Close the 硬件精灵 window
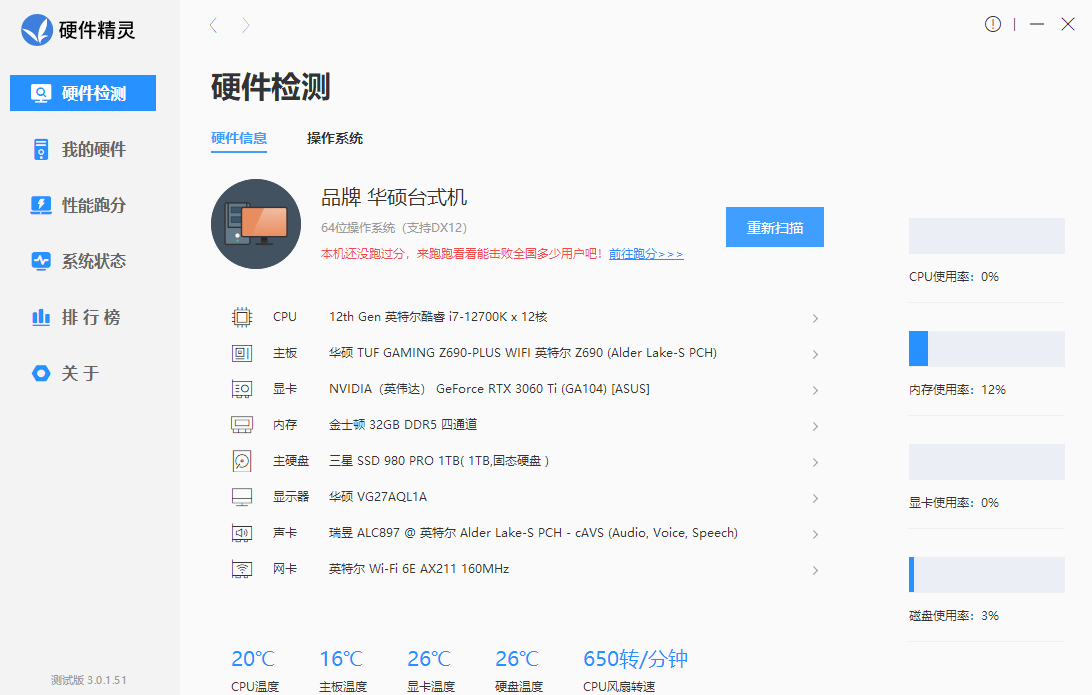 [1068, 24]
